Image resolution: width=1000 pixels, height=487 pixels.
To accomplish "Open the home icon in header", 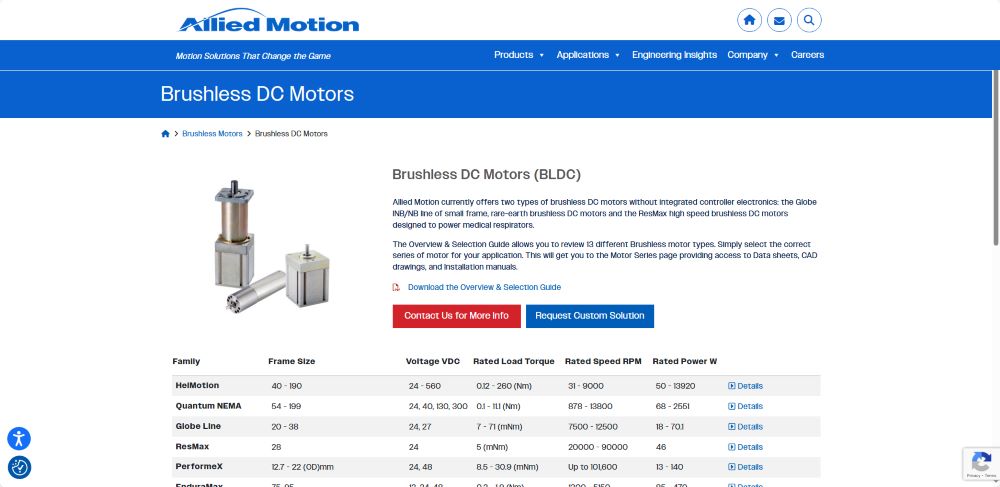I will coord(749,20).
